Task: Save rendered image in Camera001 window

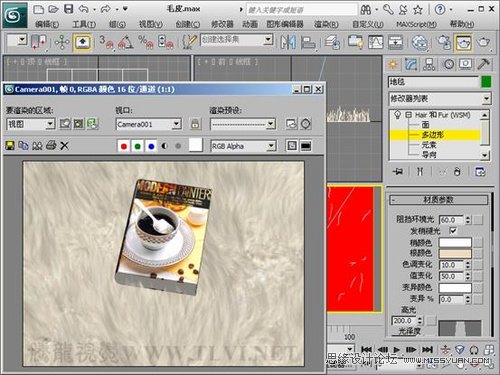Action: tap(10, 146)
